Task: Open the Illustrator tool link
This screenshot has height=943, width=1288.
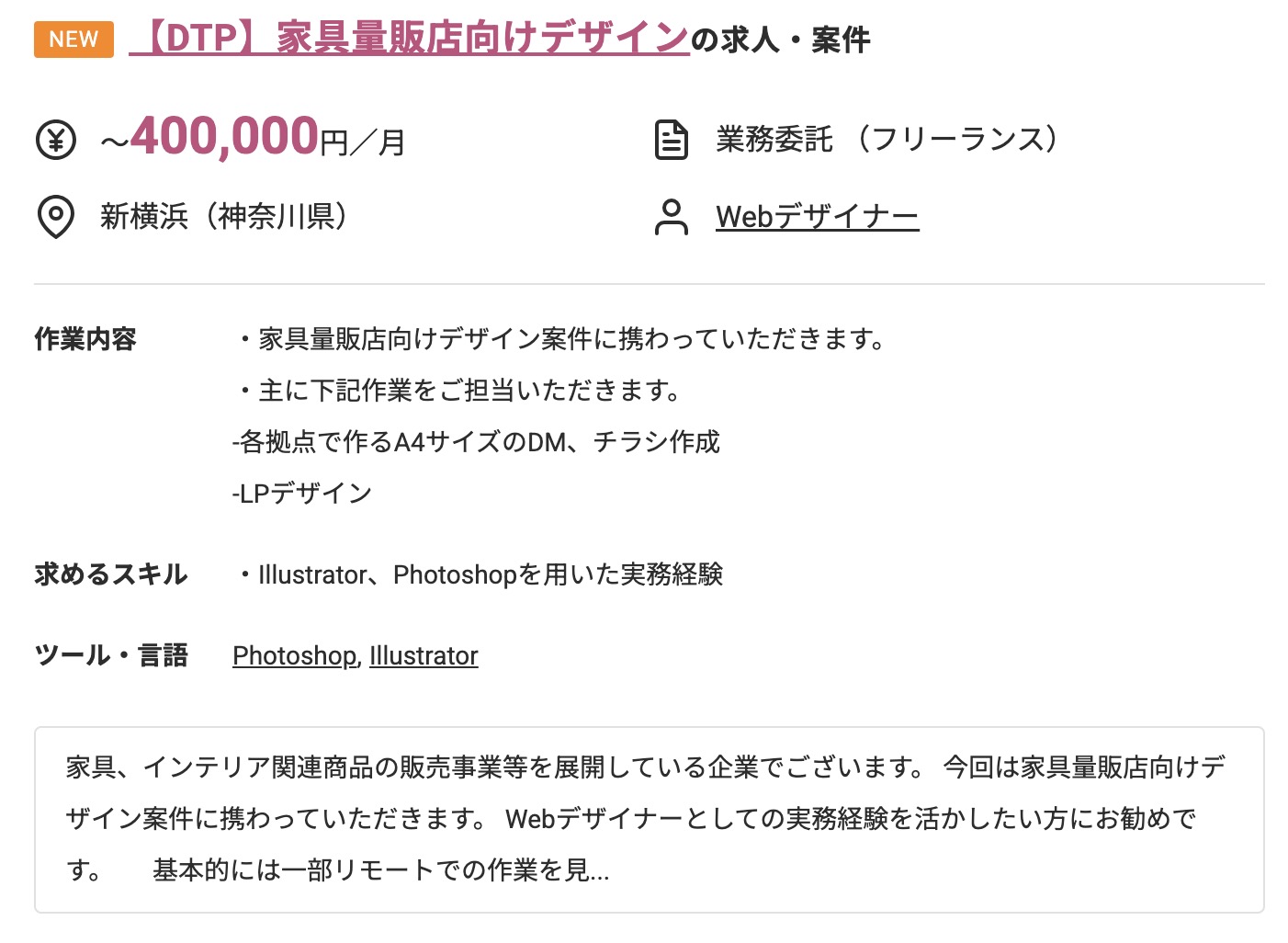Action: [x=424, y=655]
